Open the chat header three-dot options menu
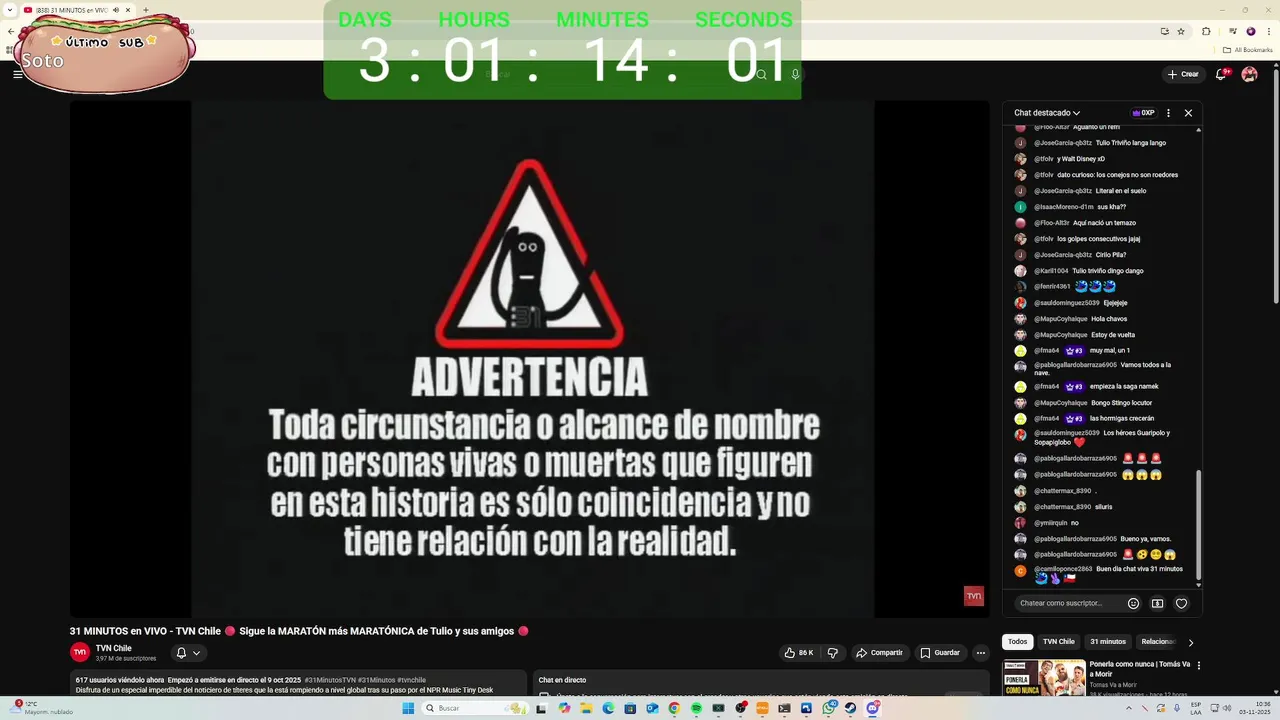 [1168, 113]
